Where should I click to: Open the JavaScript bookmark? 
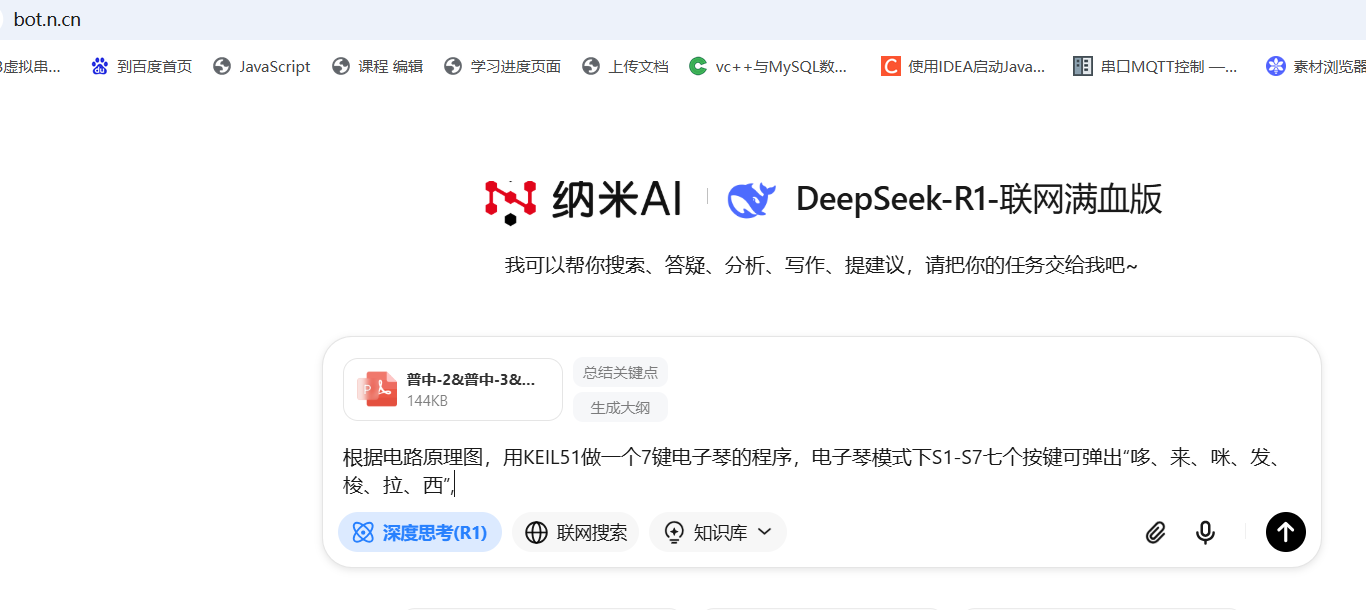pyautogui.click(x=262, y=67)
